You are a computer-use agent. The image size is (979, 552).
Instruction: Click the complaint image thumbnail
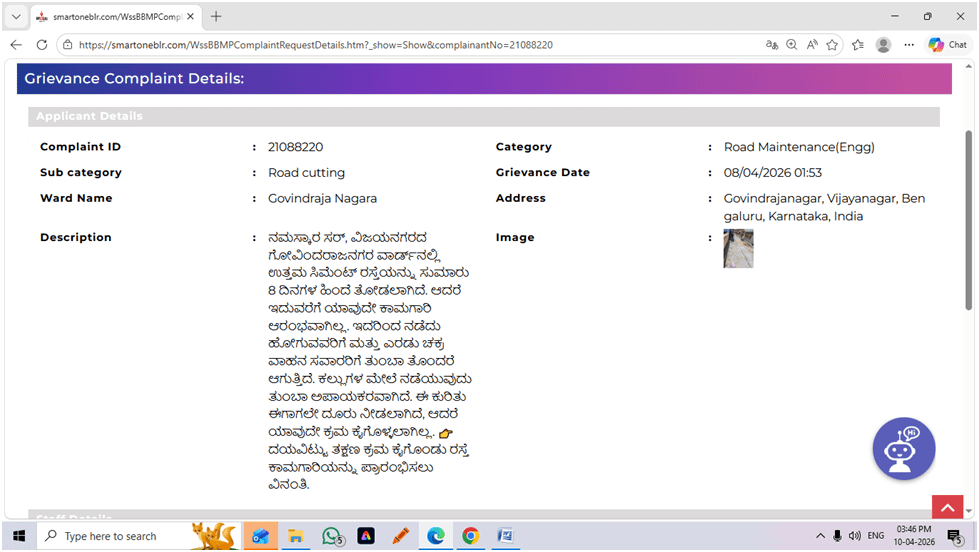pyautogui.click(x=738, y=248)
